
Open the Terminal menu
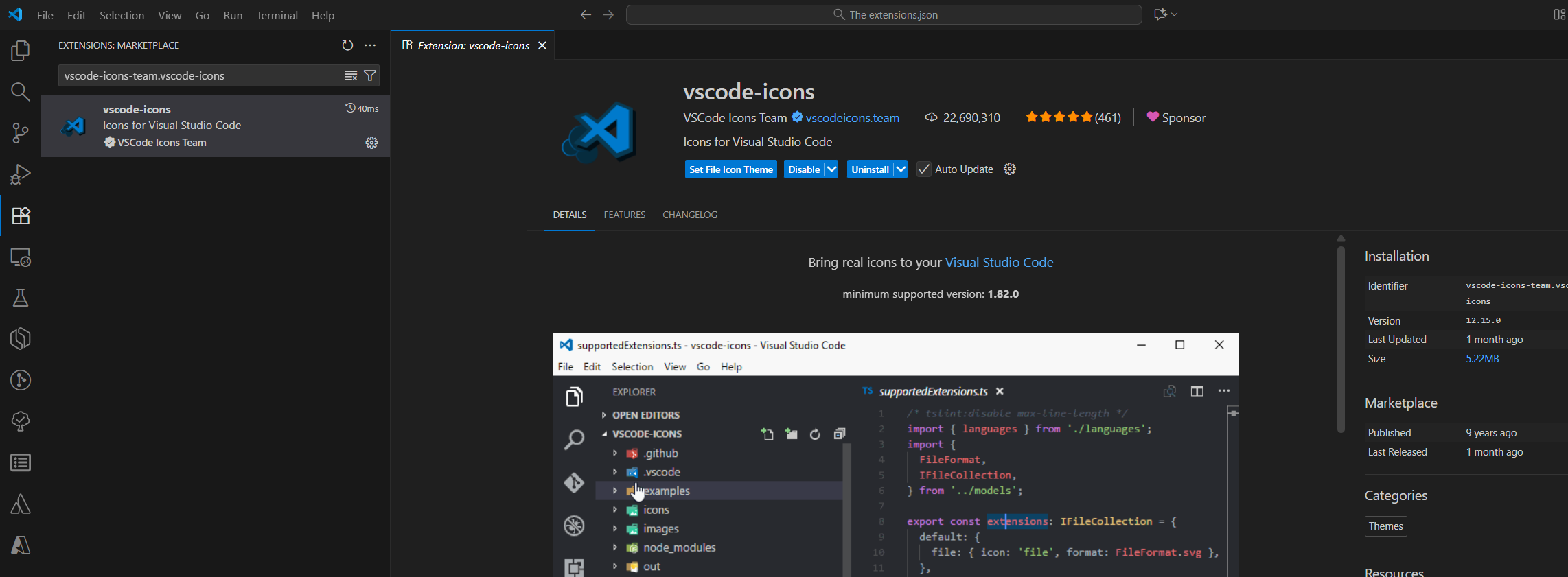coord(277,15)
